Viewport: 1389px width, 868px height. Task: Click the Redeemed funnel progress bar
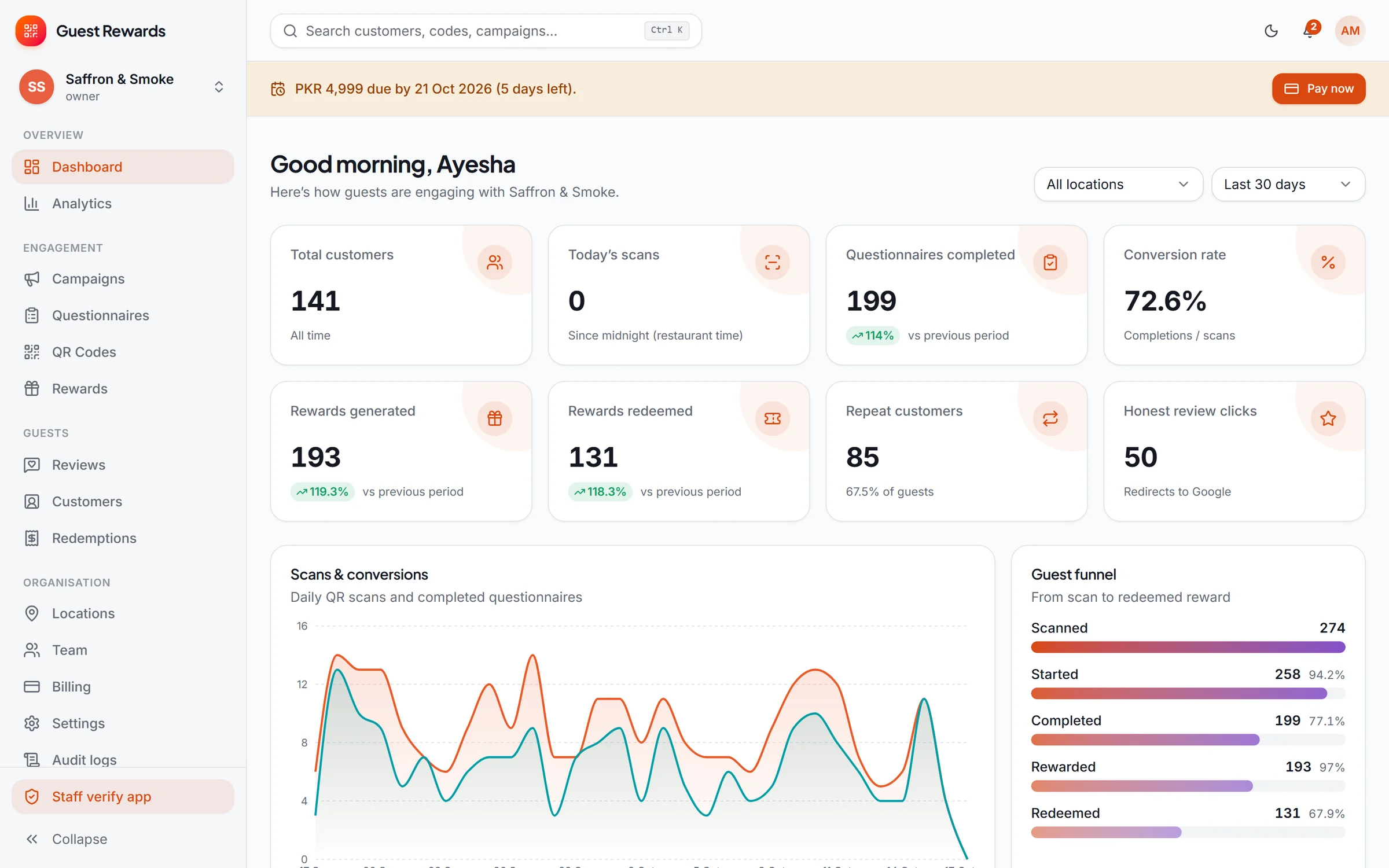click(1188, 832)
